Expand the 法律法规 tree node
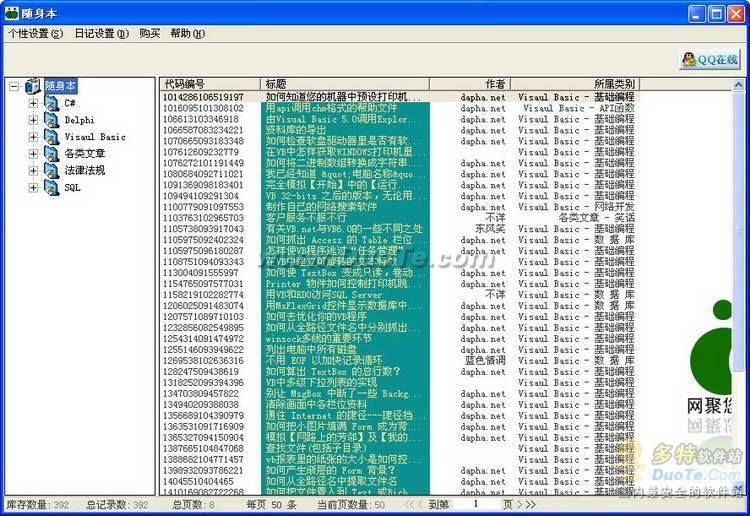The height and width of the screenshot is (516, 750). [33, 171]
